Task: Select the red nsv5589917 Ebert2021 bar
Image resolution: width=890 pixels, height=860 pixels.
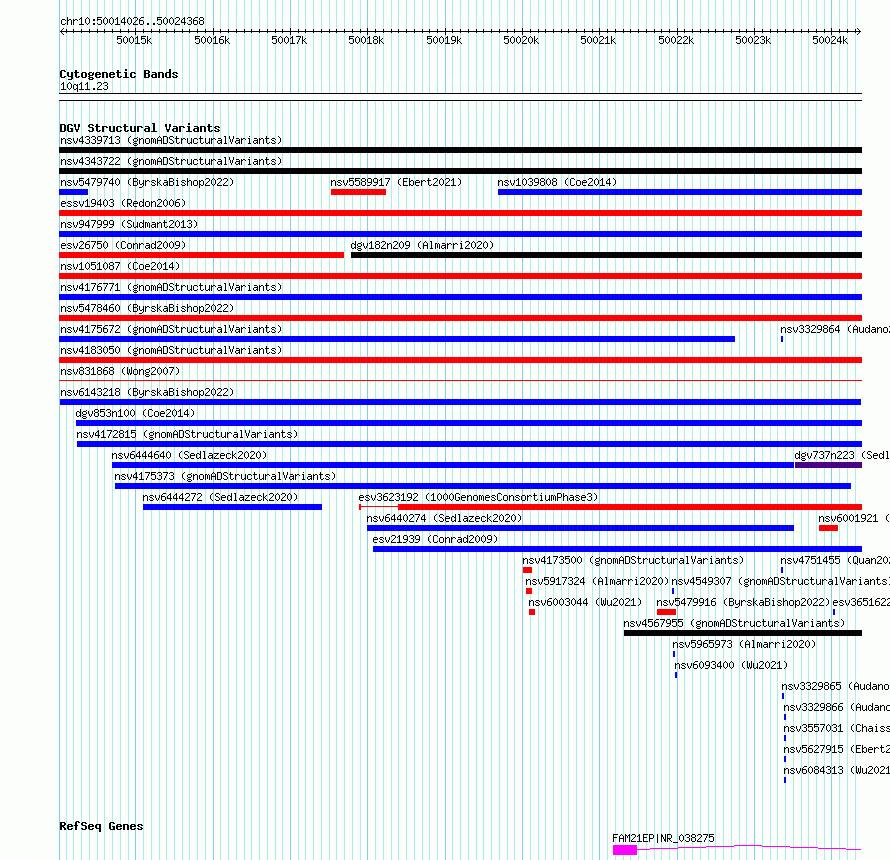Action: coord(358,192)
